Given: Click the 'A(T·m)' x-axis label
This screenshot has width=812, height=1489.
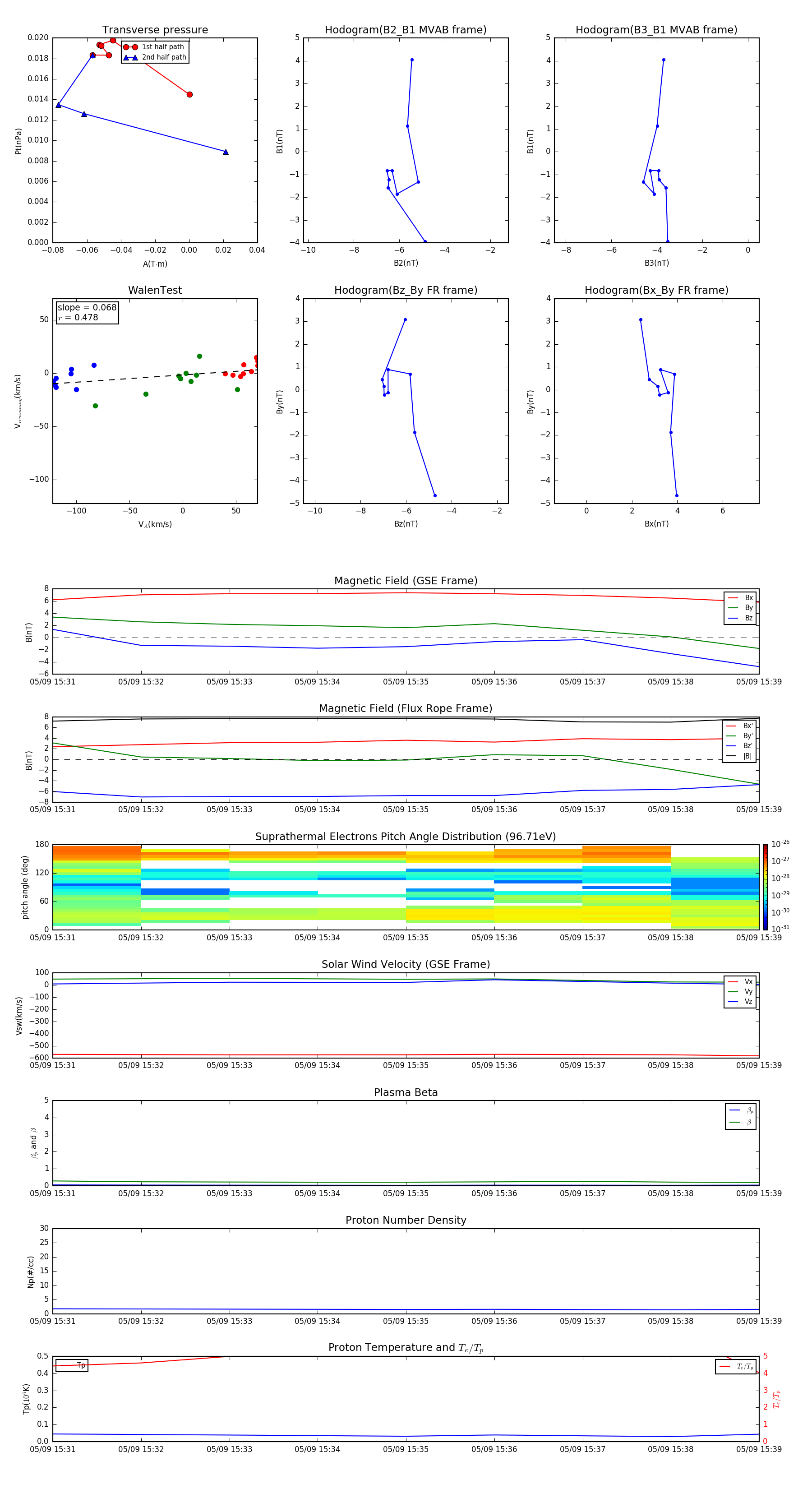Looking at the screenshot, I should pyautogui.click(x=155, y=264).
